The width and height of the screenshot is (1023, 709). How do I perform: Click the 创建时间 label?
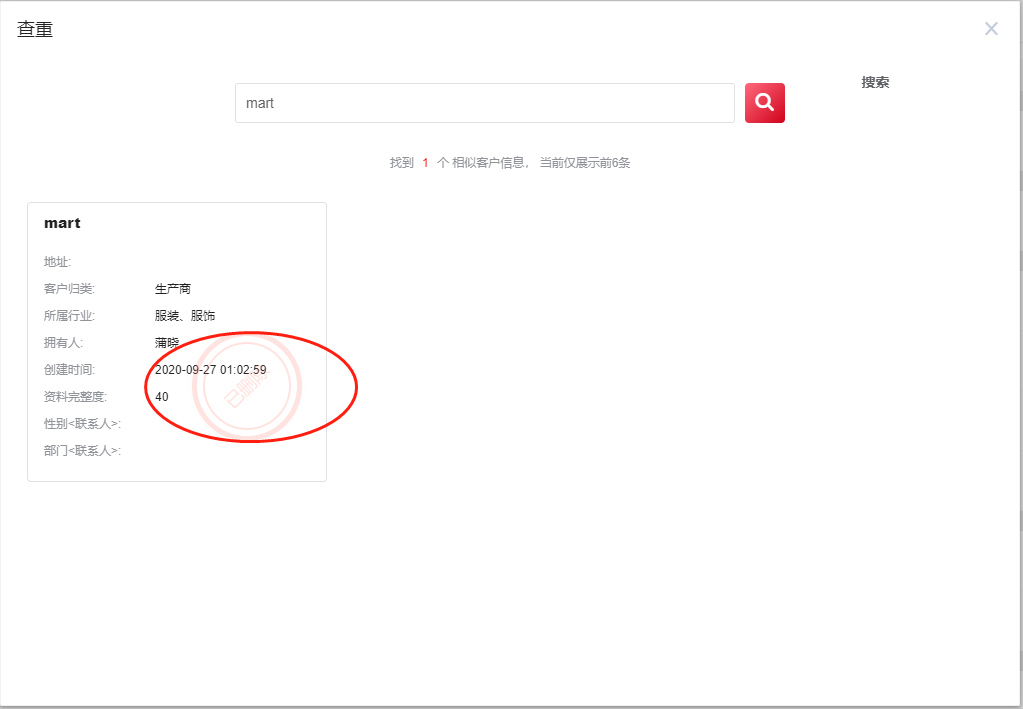point(69,370)
